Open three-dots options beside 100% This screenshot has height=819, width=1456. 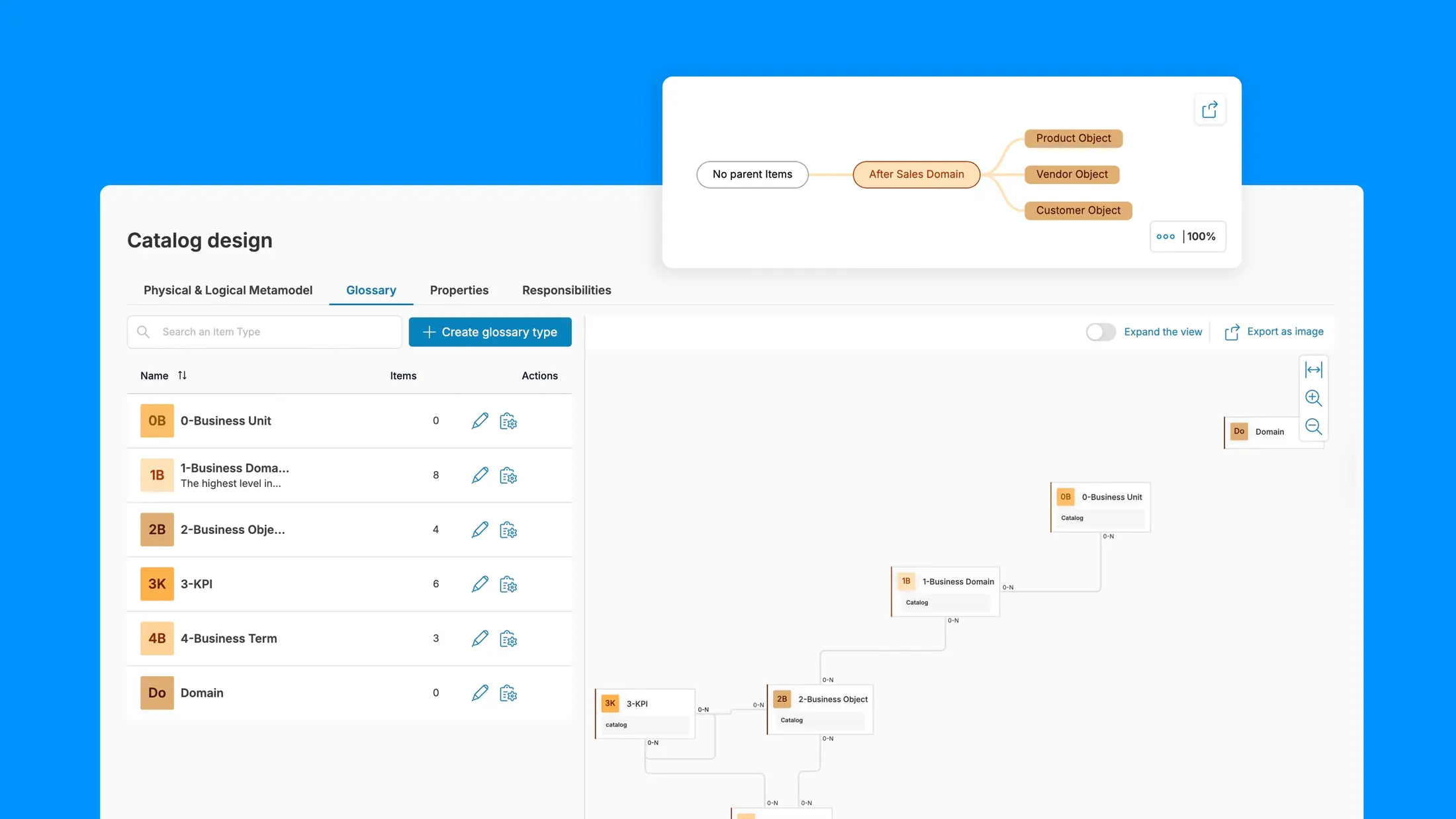[1165, 237]
